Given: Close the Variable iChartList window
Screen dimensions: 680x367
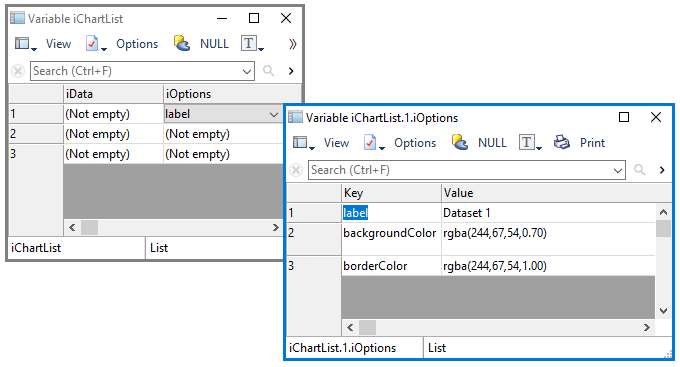Looking at the screenshot, I should pos(286,18).
